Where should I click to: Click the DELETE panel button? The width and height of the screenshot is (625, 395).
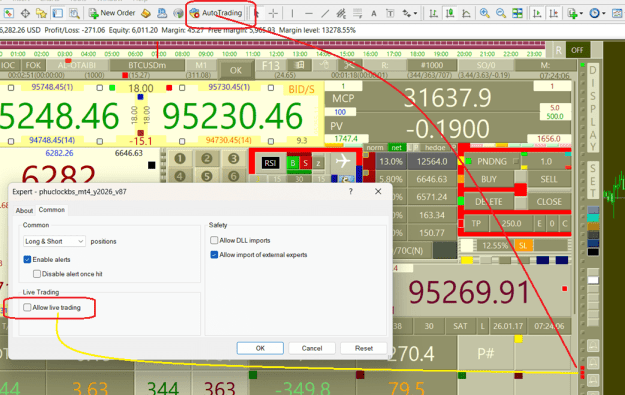click(x=489, y=202)
